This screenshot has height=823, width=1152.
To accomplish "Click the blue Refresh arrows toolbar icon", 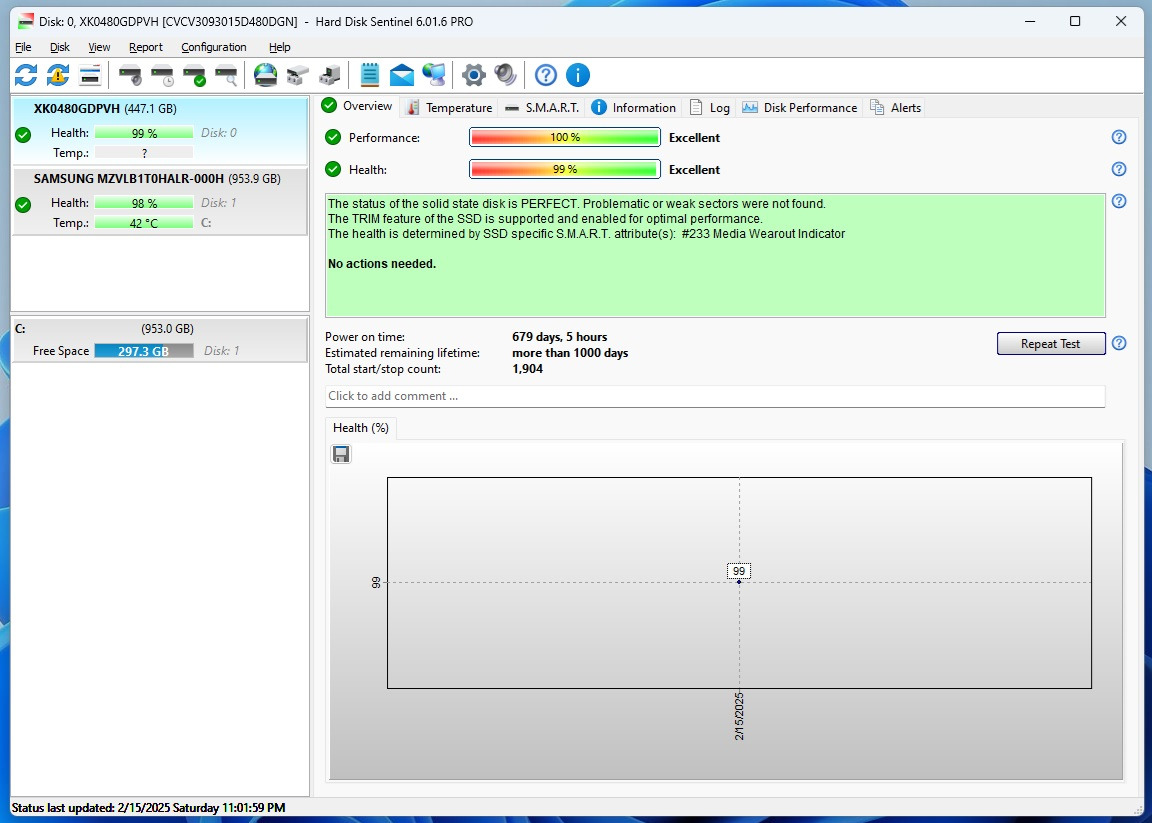I will 26,75.
